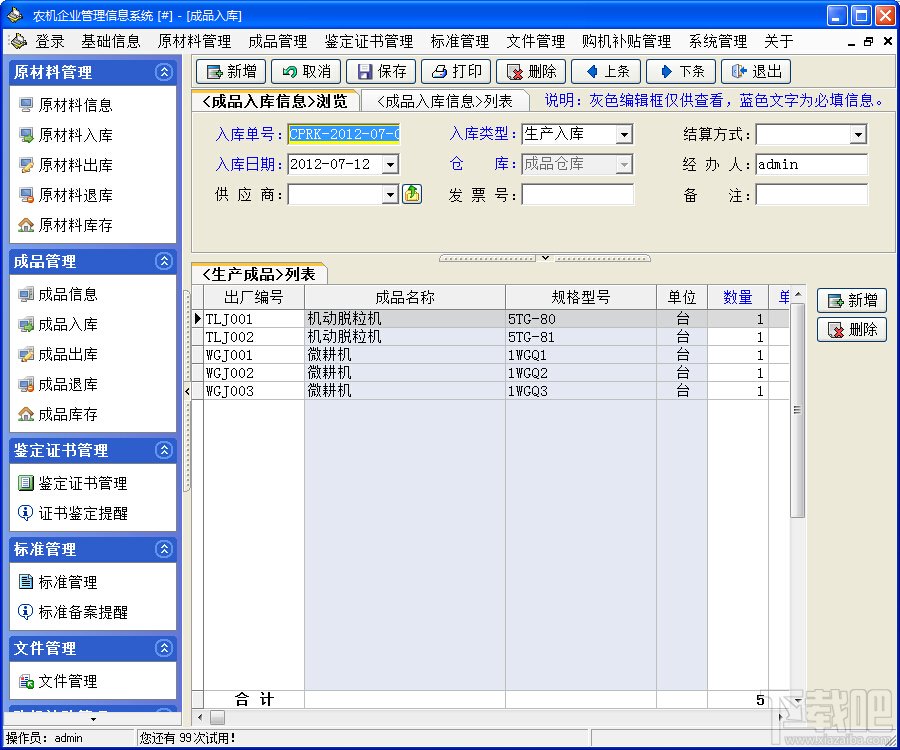Open 成品退库 in the sidebar

click(x=57, y=384)
